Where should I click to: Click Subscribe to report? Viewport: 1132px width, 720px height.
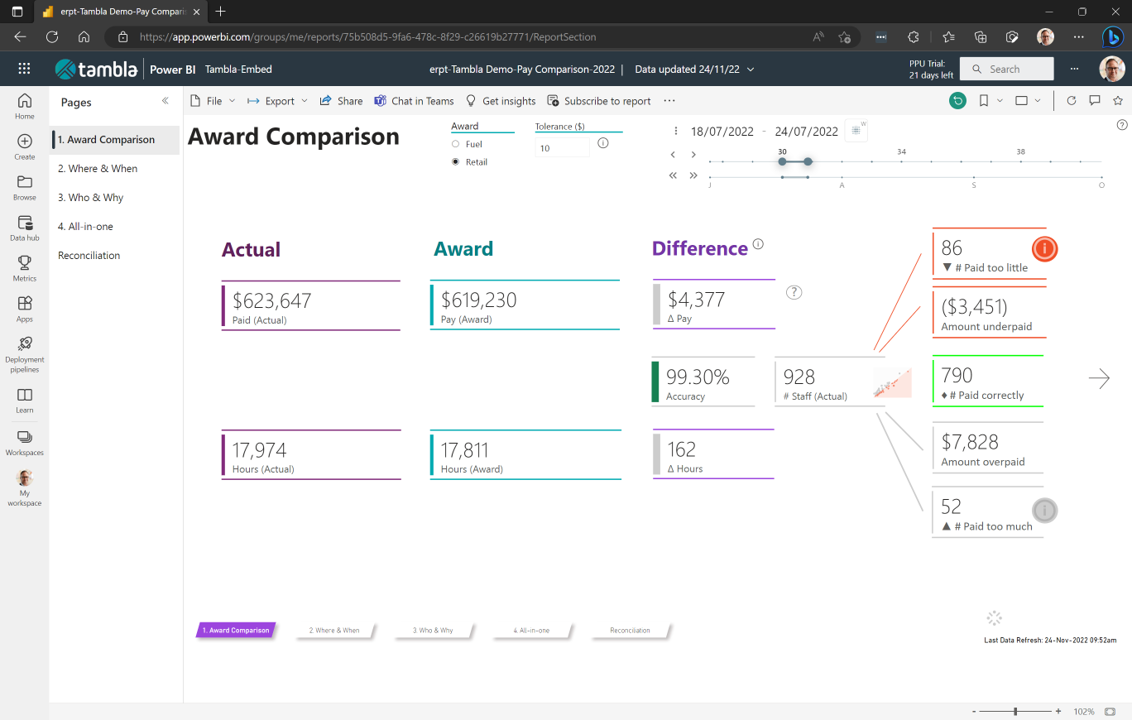[x=599, y=101]
